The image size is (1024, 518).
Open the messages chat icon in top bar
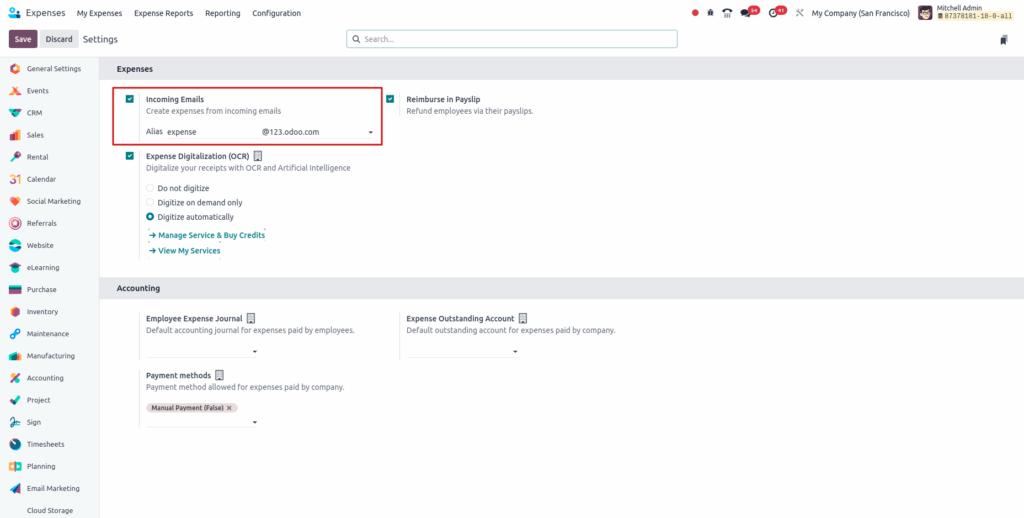(746, 13)
